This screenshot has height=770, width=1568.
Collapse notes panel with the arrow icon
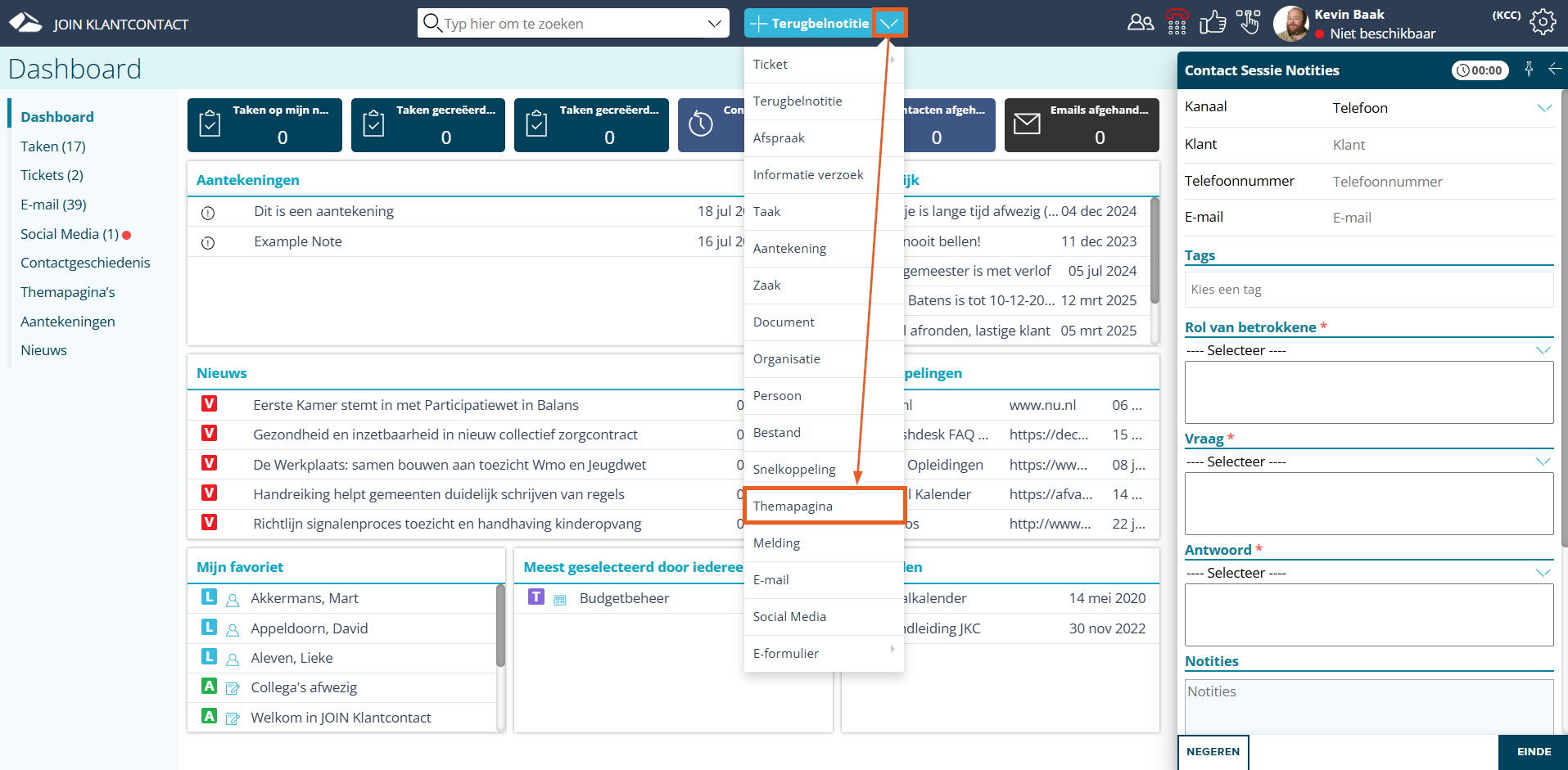pos(1554,70)
